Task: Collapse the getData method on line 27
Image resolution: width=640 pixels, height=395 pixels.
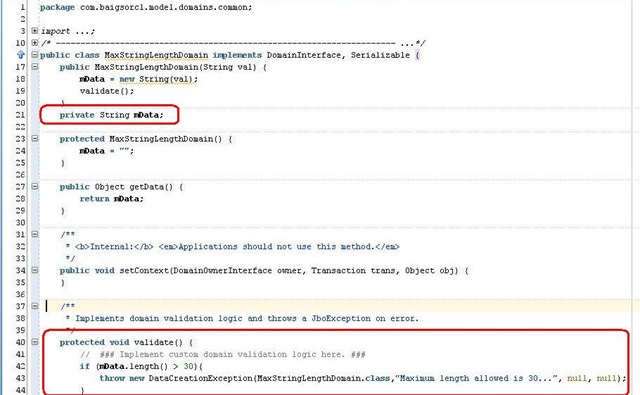Action: [35, 186]
